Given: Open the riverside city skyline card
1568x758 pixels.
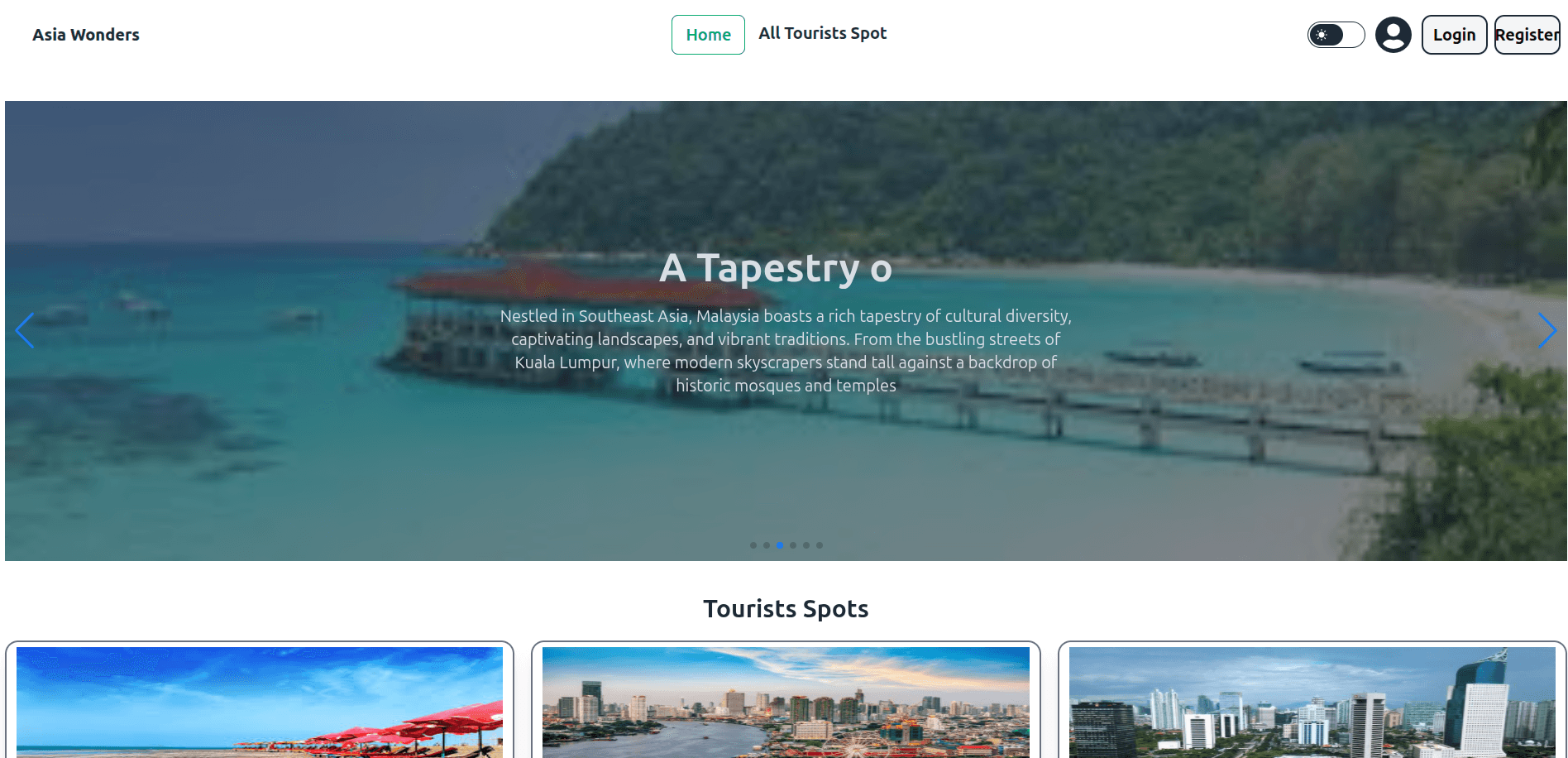Looking at the screenshot, I should [786, 702].
